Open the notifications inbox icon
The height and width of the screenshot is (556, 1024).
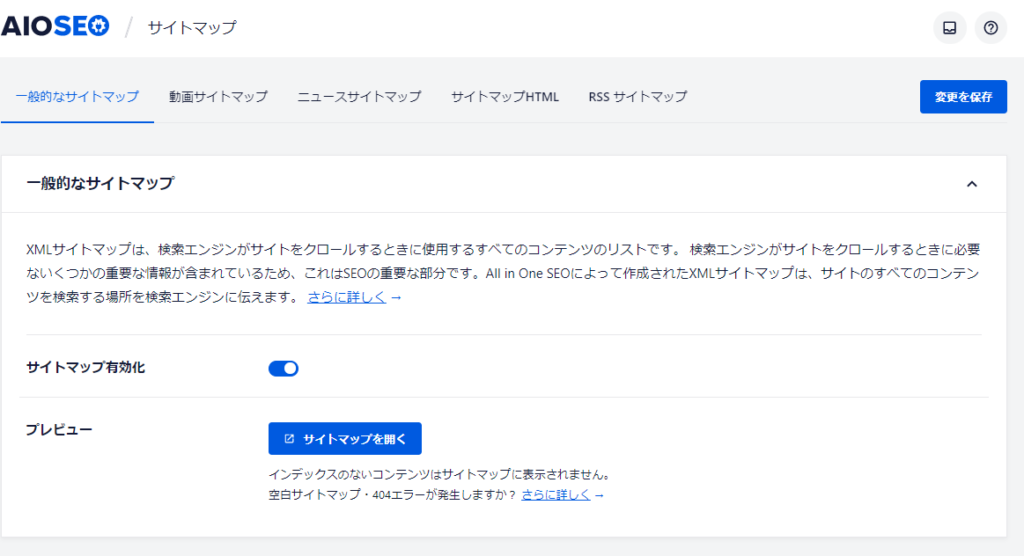coord(949,28)
